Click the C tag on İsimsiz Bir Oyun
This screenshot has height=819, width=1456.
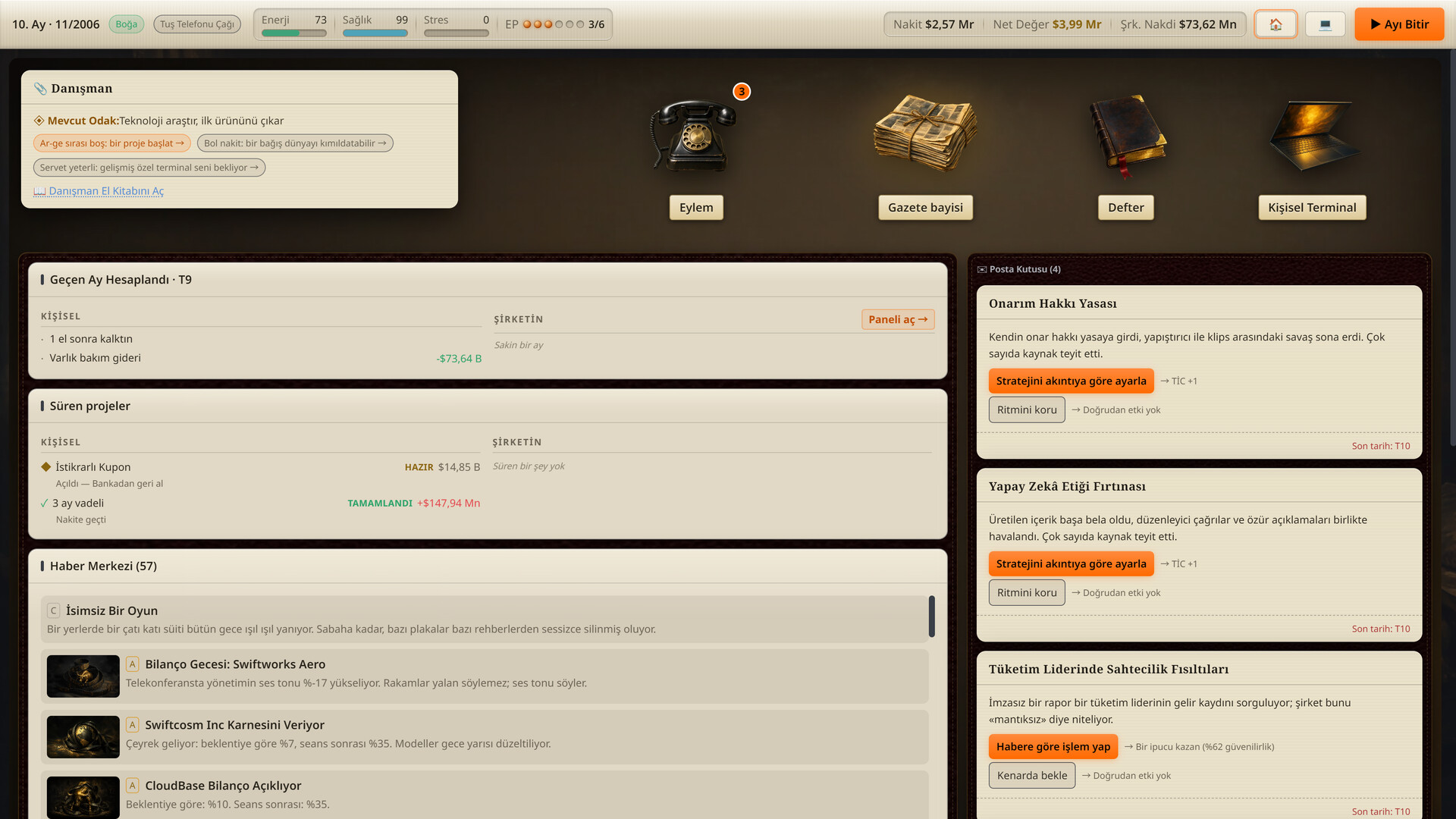pos(54,610)
